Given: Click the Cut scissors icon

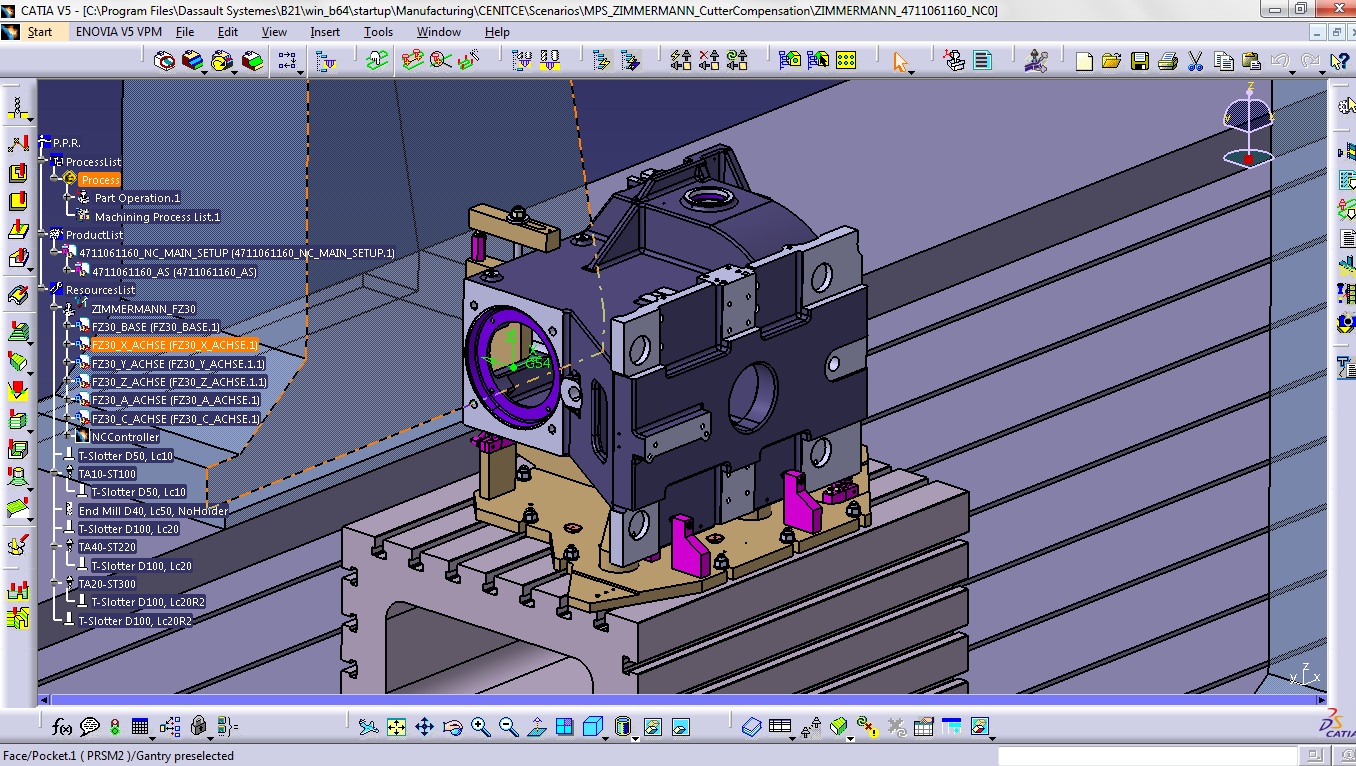Looking at the screenshot, I should click(1195, 62).
